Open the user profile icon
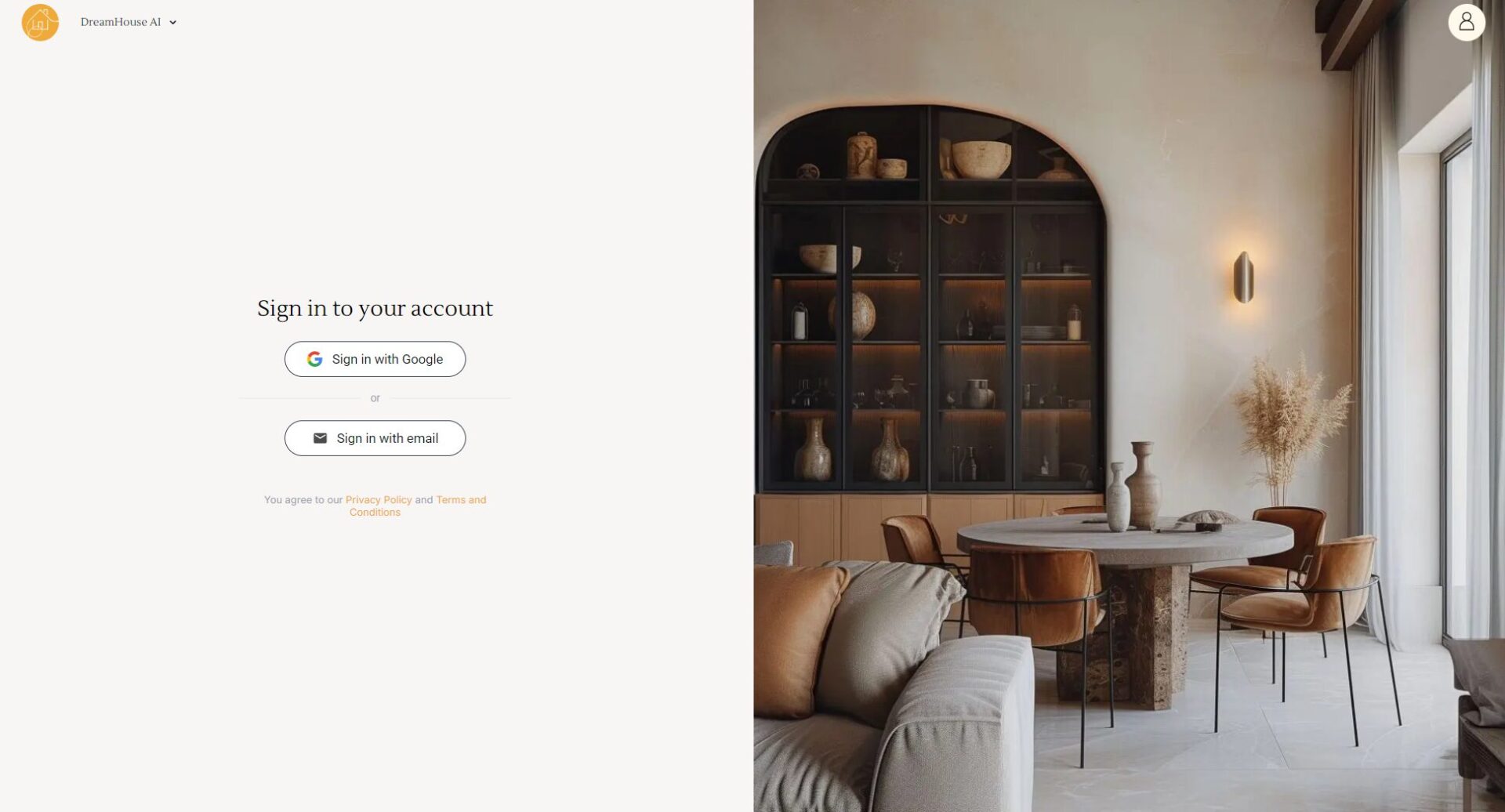Image resolution: width=1505 pixels, height=812 pixels. click(1466, 22)
